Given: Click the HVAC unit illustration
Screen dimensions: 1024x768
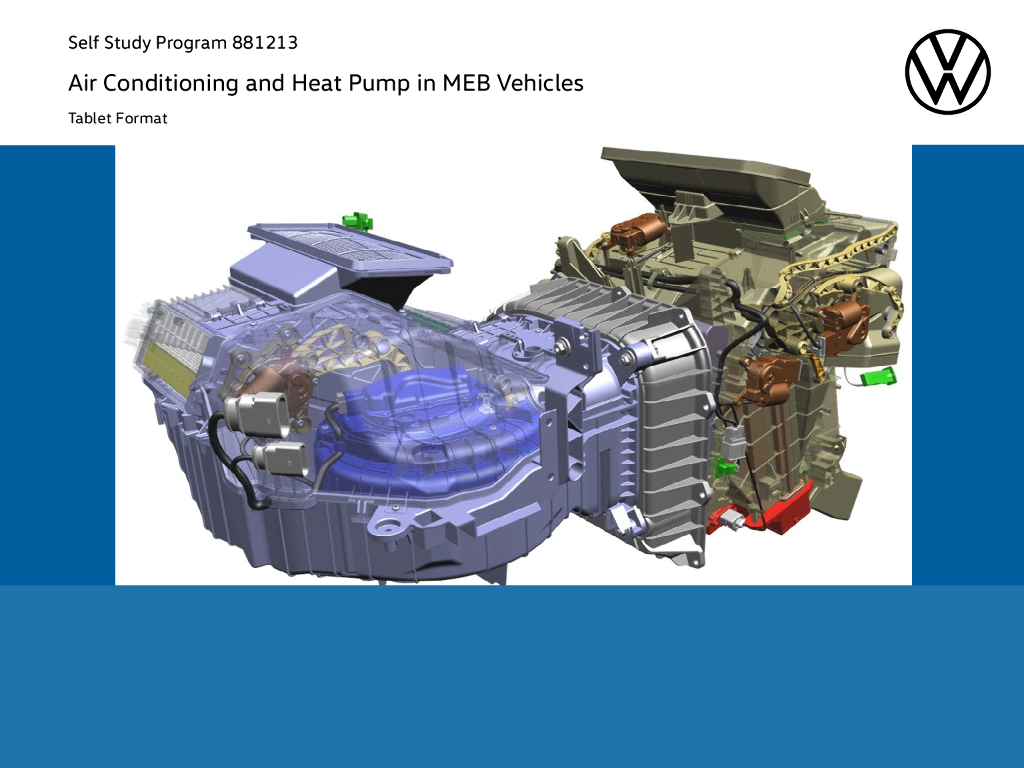Looking at the screenshot, I should 513,365.
